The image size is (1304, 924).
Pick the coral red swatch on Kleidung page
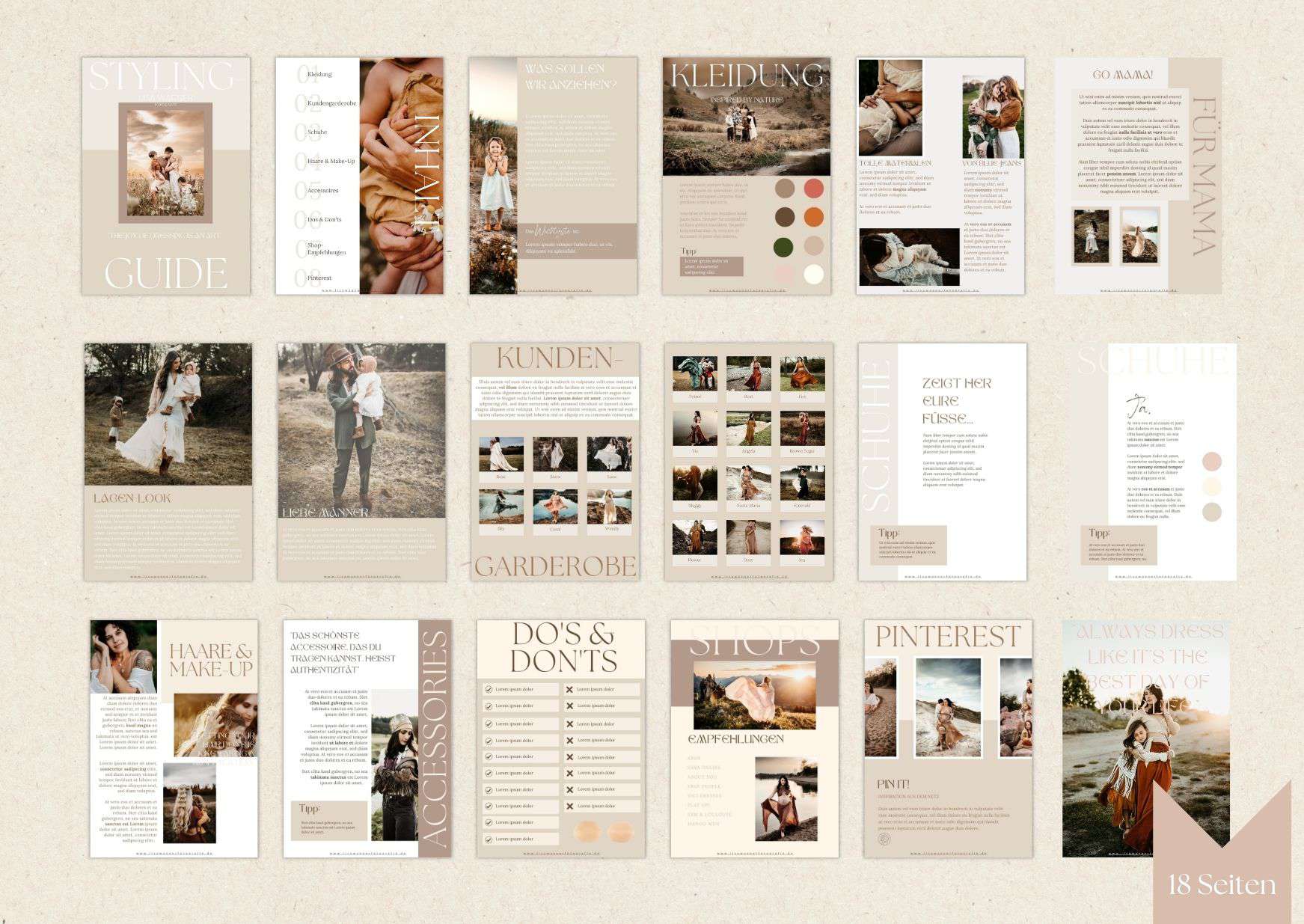[x=813, y=188]
